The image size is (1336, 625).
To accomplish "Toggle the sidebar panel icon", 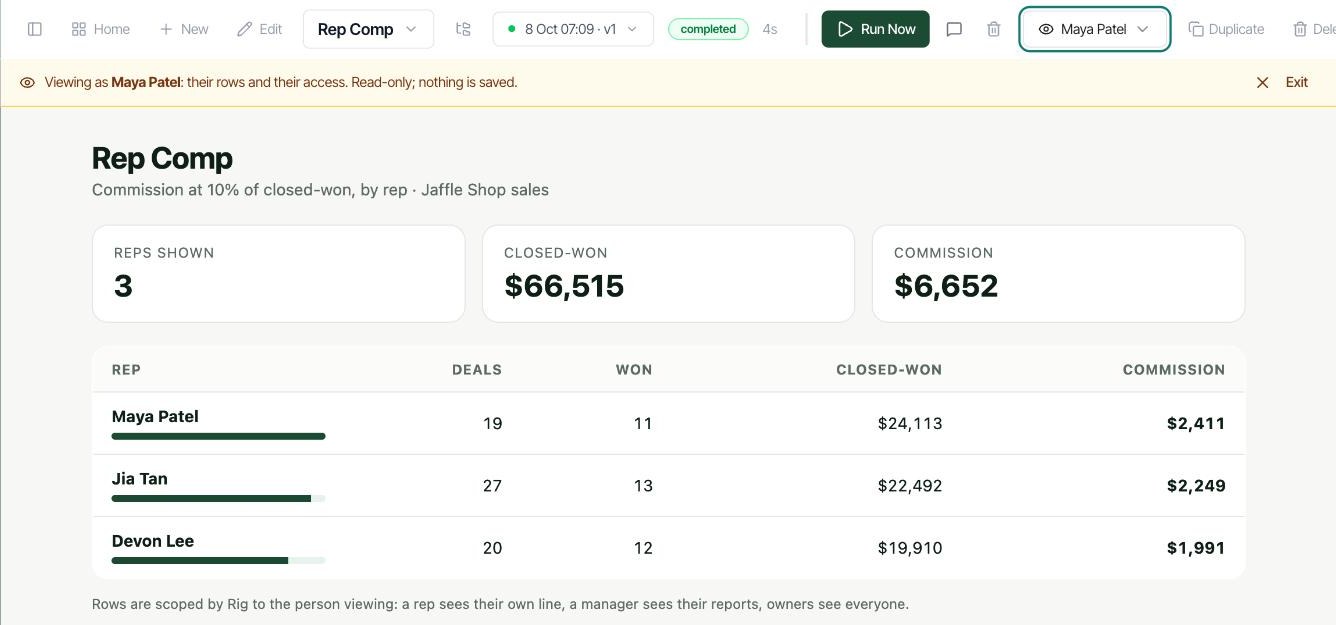I will [x=35, y=29].
